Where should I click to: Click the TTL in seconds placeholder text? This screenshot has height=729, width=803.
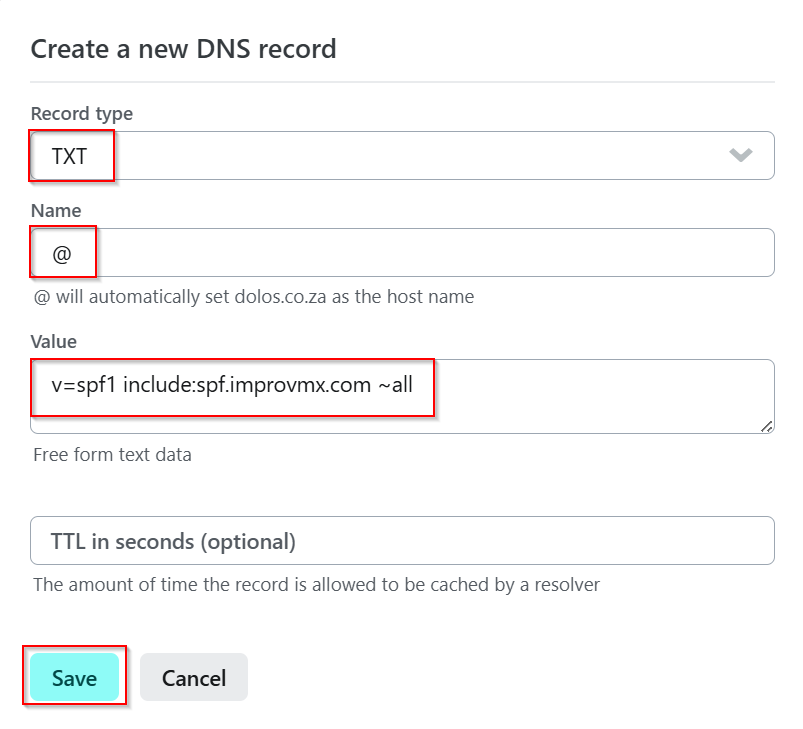click(173, 542)
